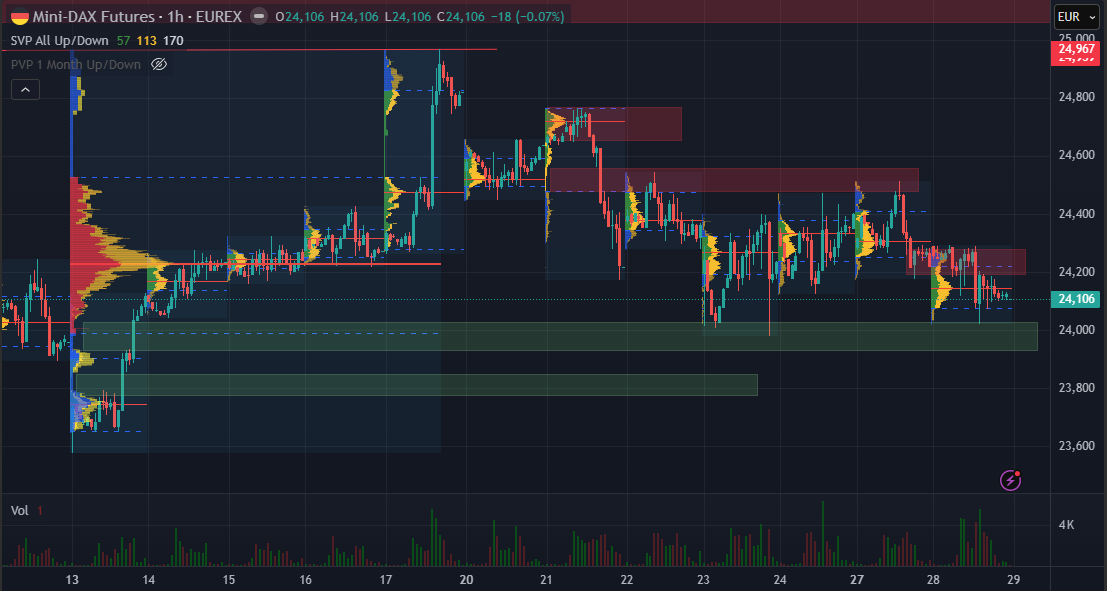This screenshot has height=591, width=1107.
Task: Click date 21 on the time axis
Action: pyautogui.click(x=546, y=579)
